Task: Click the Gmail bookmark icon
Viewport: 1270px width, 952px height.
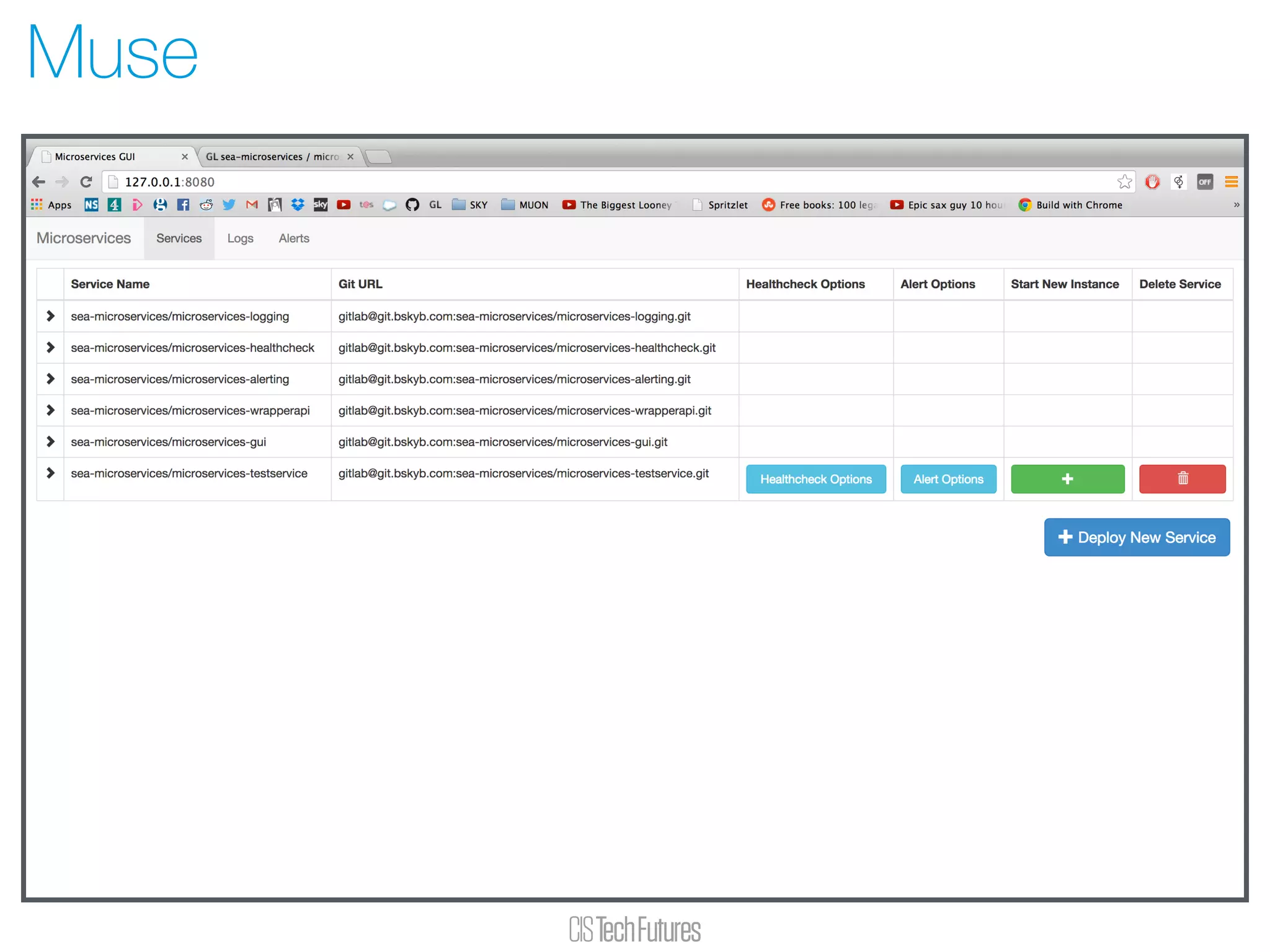Action: click(x=252, y=205)
